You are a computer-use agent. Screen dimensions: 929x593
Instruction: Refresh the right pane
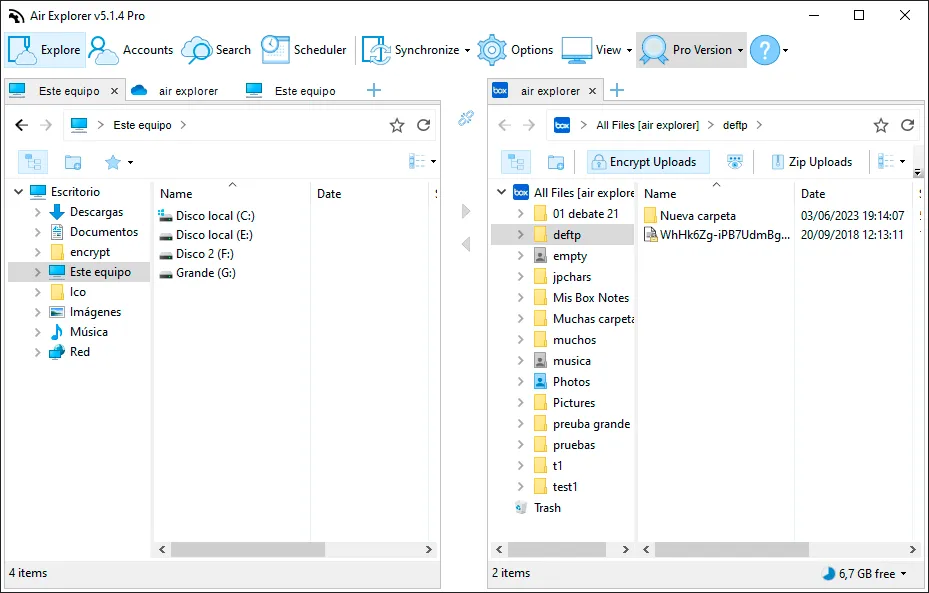[908, 125]
